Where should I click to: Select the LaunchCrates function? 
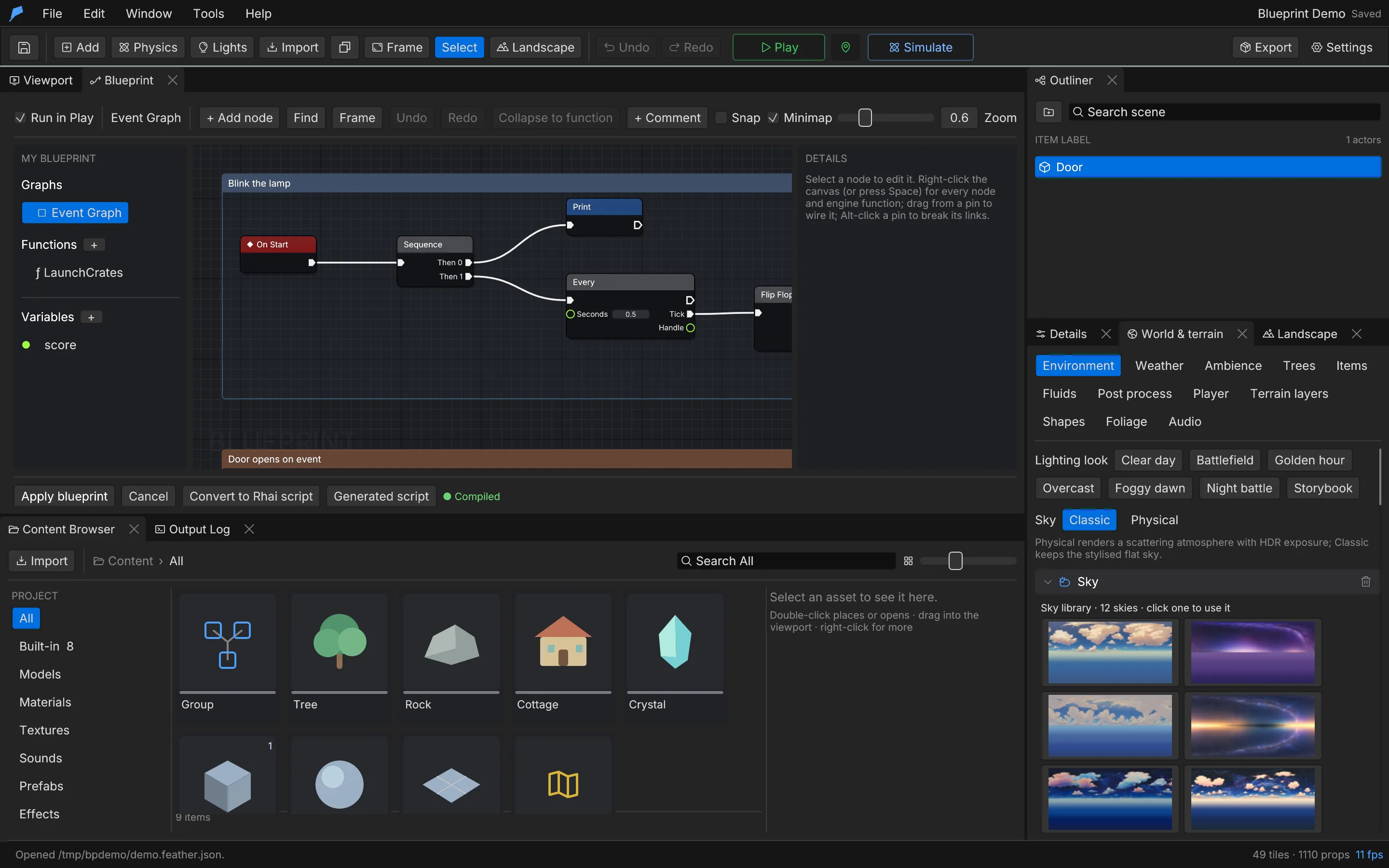coord(79,272)
